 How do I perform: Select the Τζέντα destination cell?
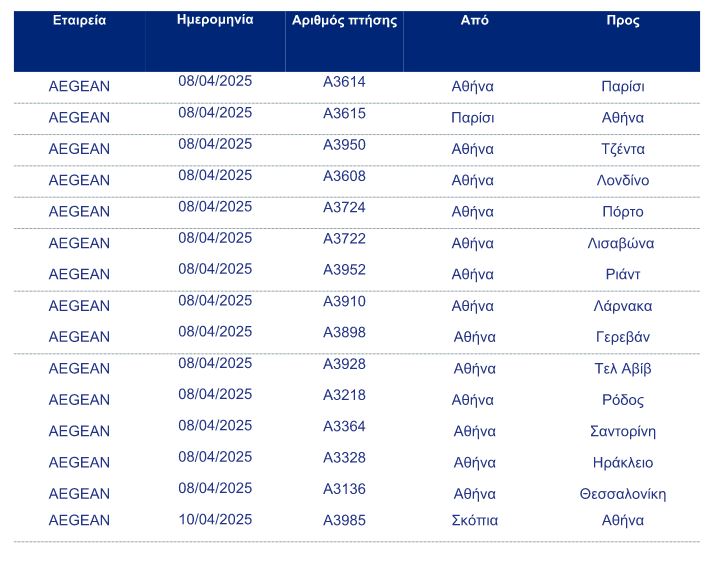[x=623, y=150]
